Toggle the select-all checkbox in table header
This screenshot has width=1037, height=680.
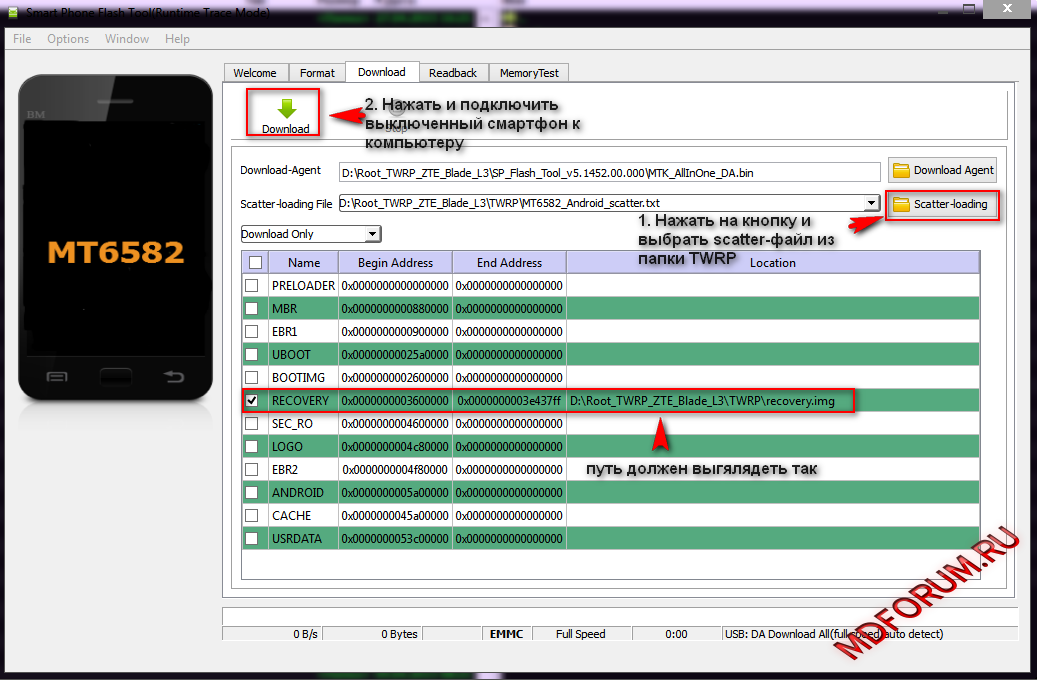255,262
